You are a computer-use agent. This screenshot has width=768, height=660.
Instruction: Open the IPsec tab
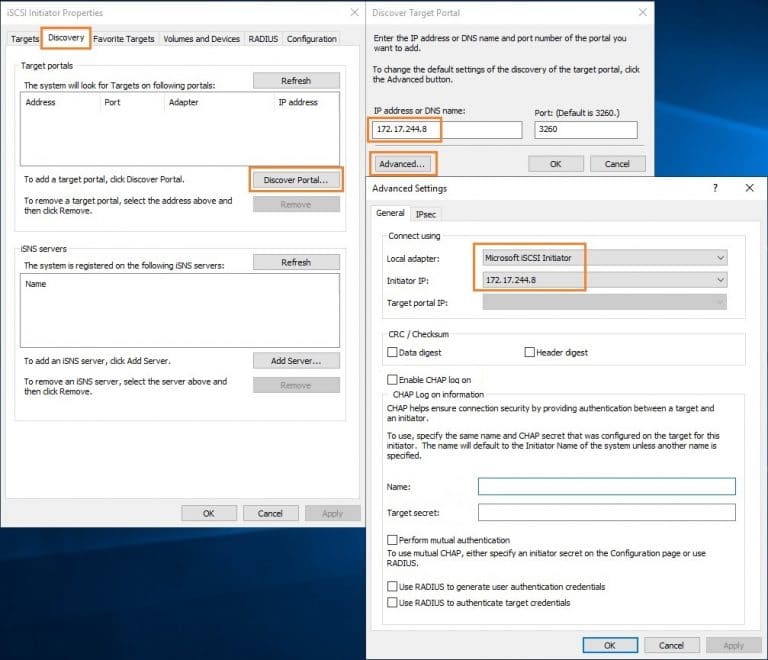pyautogui.click(x=426, y=214)
